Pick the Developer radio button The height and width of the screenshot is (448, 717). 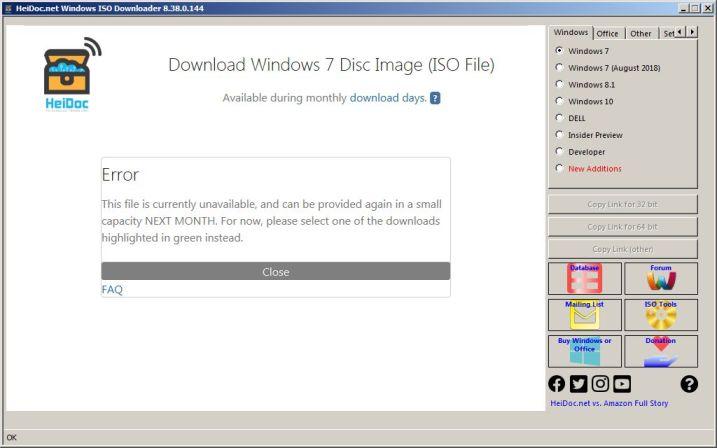pos(559,151)
